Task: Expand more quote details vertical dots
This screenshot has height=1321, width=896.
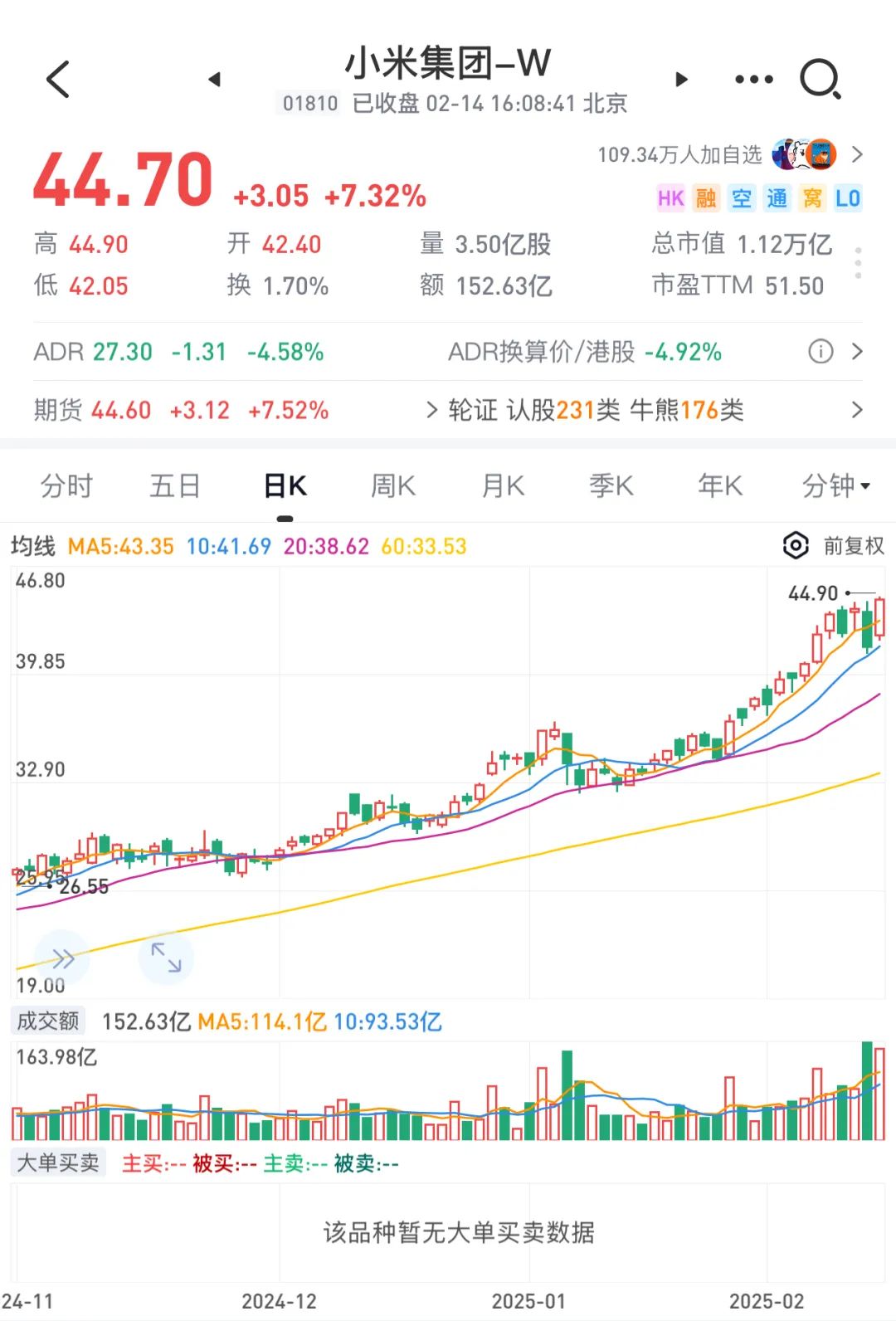Action: 858,263
